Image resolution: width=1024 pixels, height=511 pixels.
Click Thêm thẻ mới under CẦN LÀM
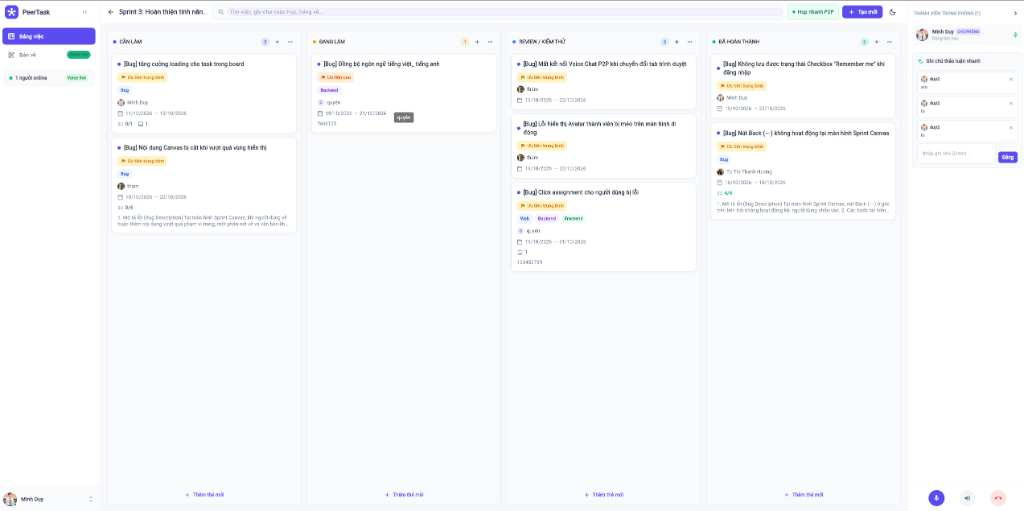[x=204, y=495]
